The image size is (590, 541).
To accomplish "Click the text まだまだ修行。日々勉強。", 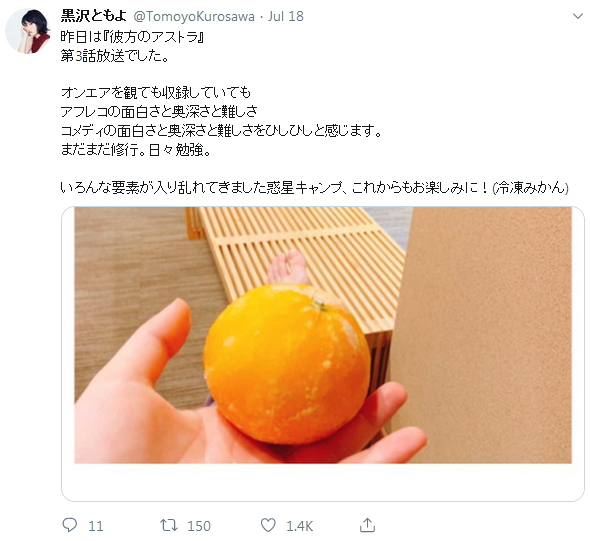I will pos(136,150).
